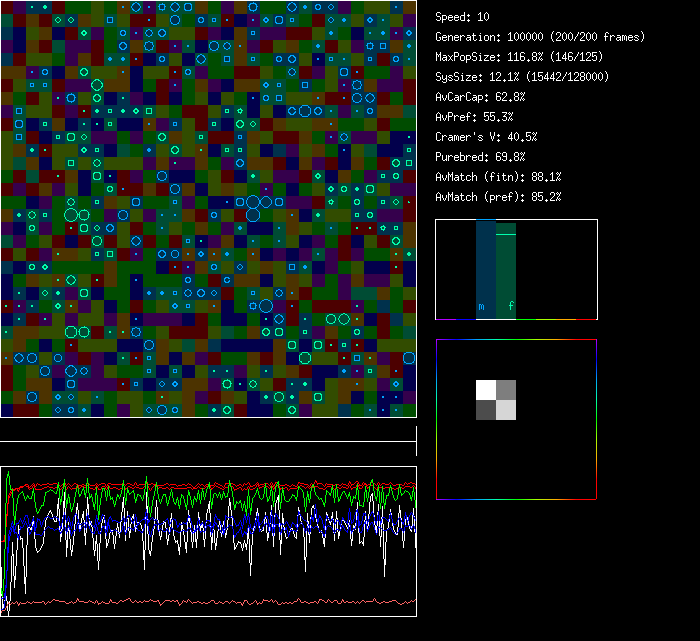Image resolution: width=700 pixels, height=641 pixels.
Task: Click the center of the simulation grid
Action: pyautogui.click(x=208, y=208)
